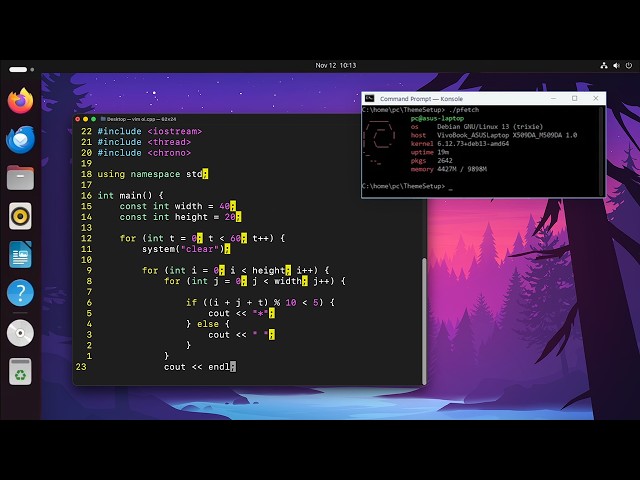Launch LibreOffice Writer from the dock

20,254
